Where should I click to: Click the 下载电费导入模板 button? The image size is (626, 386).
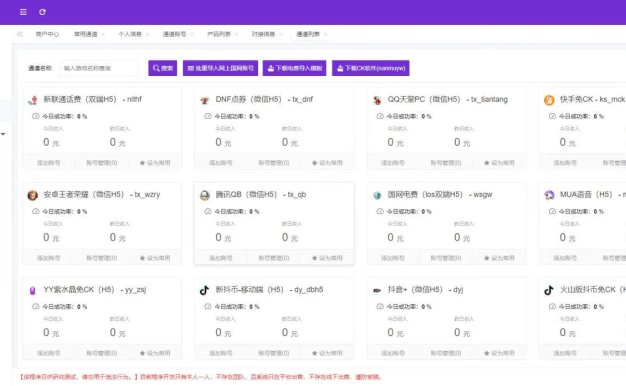(295, 68)
